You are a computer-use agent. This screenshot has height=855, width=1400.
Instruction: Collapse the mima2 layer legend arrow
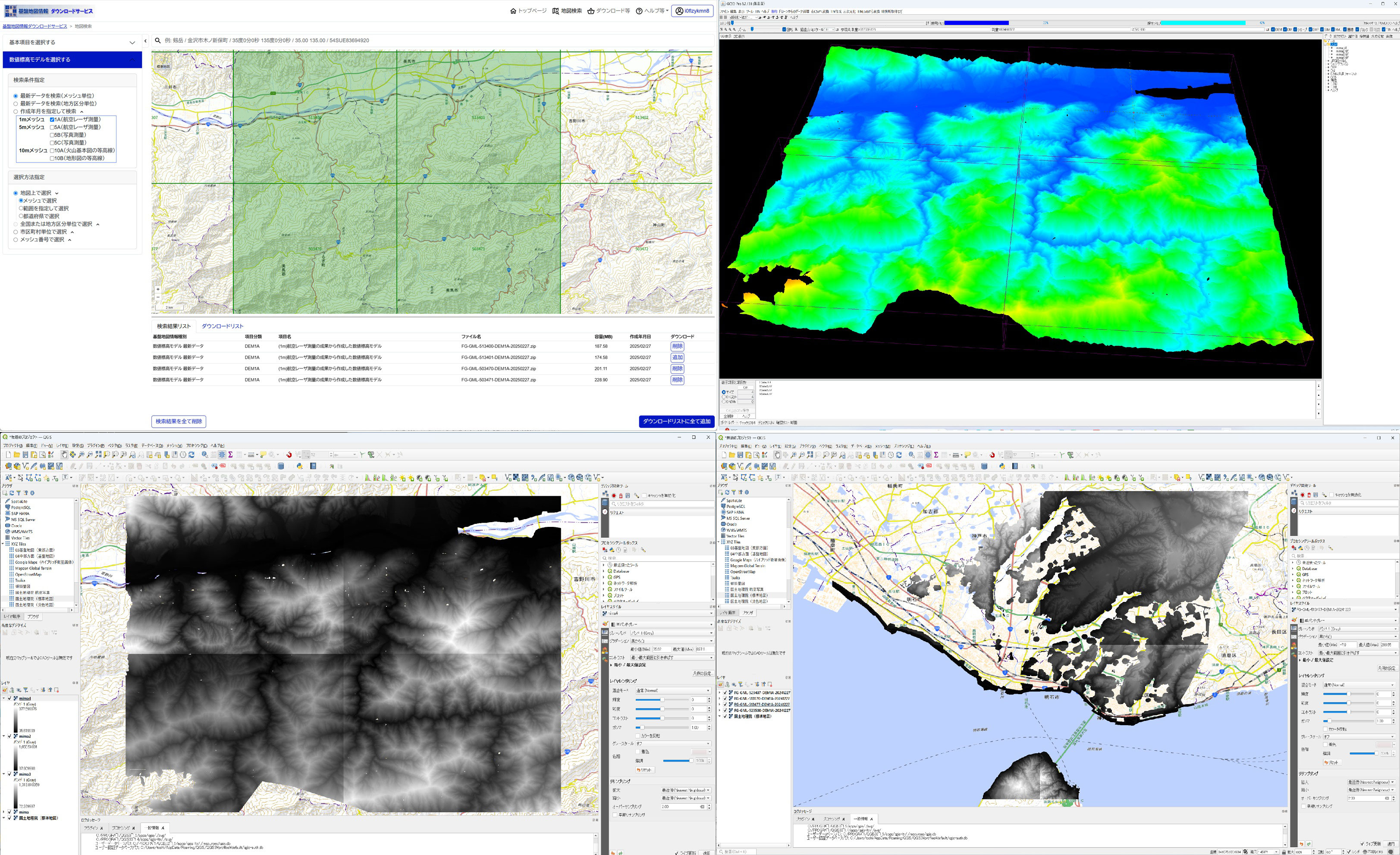[x=3, y=736]
